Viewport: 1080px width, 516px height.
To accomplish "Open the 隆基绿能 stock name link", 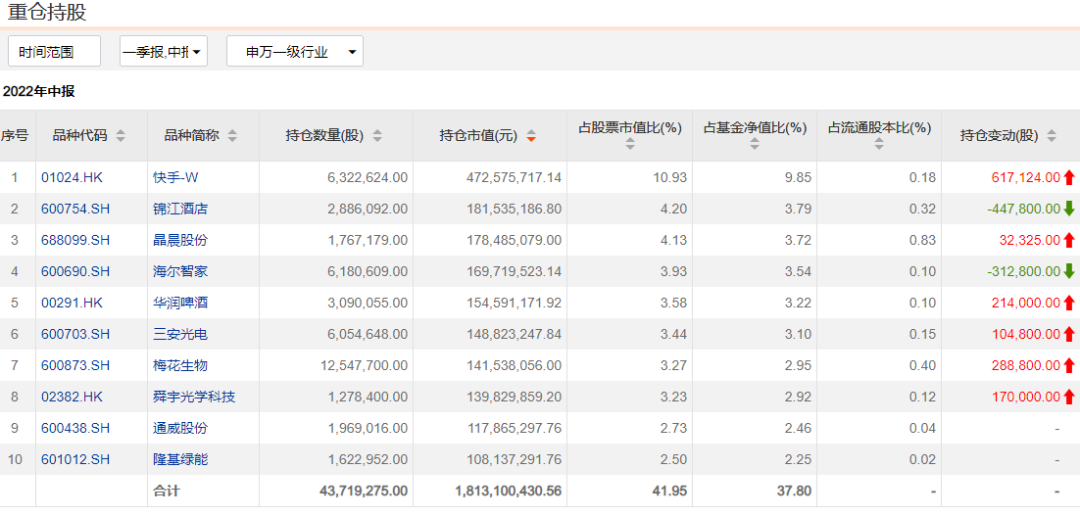I will click(x=180, y=460).
